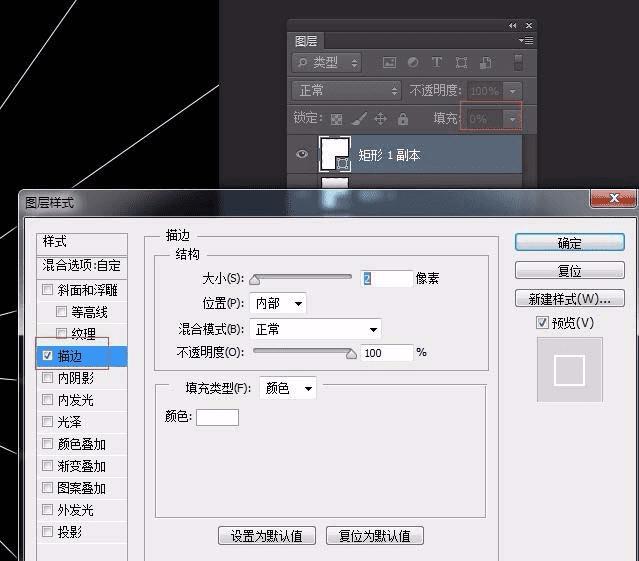Open the 类型 filter dropdown in Layers panel
This screenshot has width=639, height=561.
pyautogui.click(x=327, y=63)
